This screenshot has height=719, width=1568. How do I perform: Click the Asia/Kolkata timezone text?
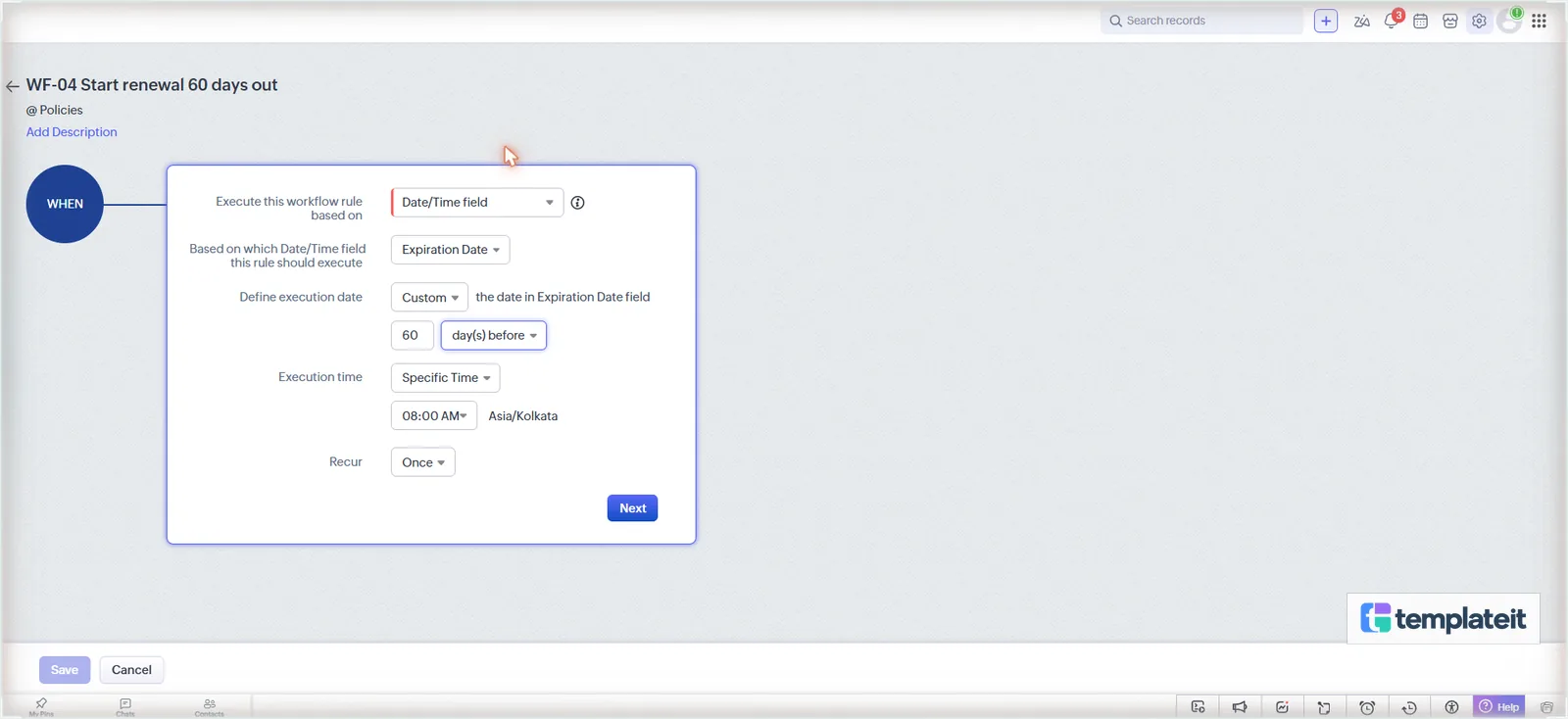(x=523, y=416)
